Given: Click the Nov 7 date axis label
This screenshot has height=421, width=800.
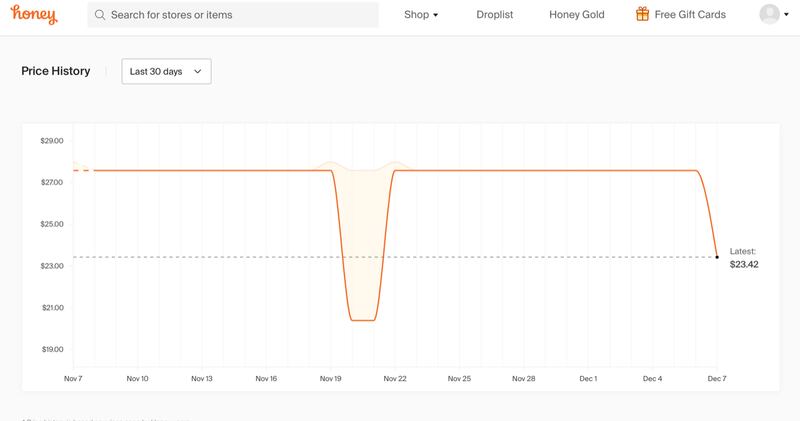Looking at the screenshot, I should 73,379.
